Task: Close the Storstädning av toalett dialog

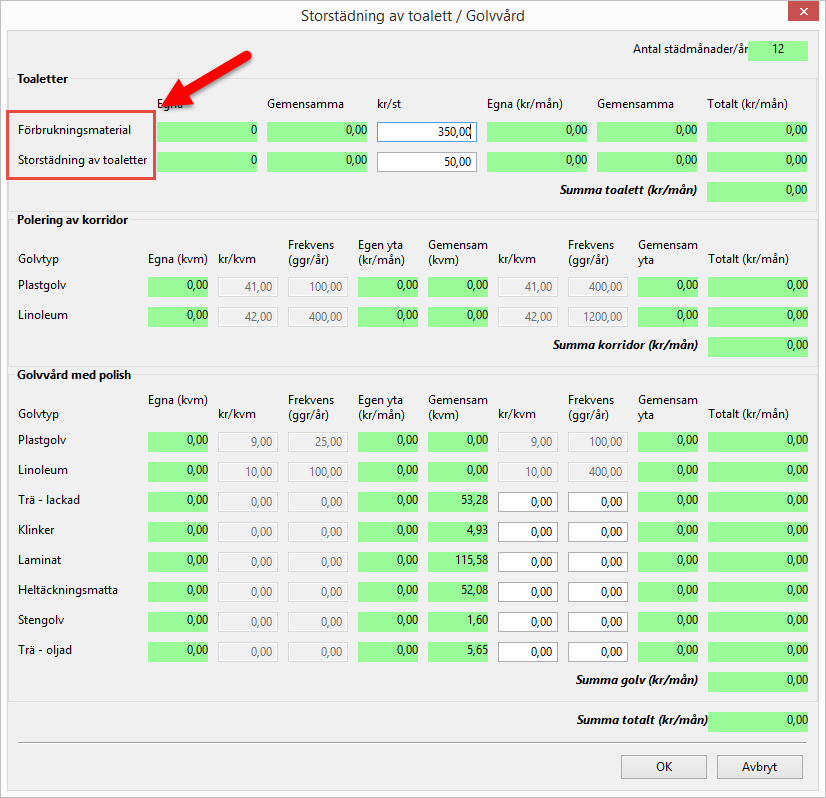Action: pyautogui.click(x=803, y=15)
